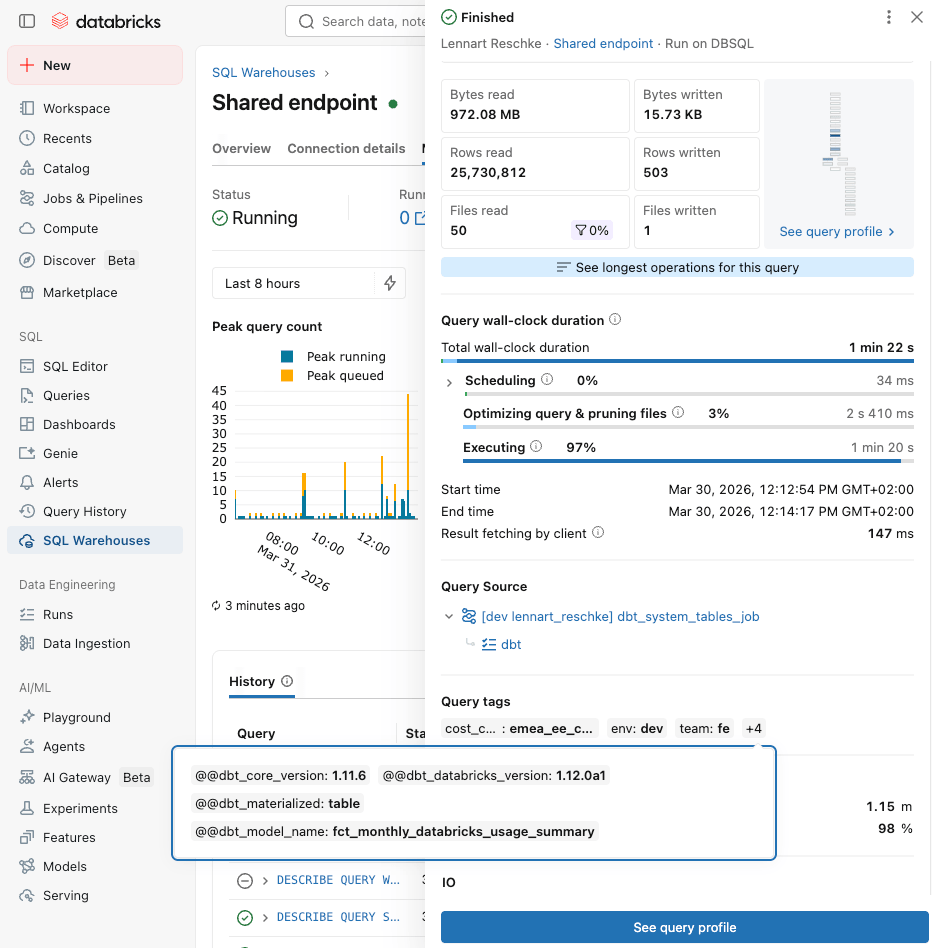The image size is (932, 948).
Task: Click the files pruned 0% filter badge
Action: click(592, 230)
